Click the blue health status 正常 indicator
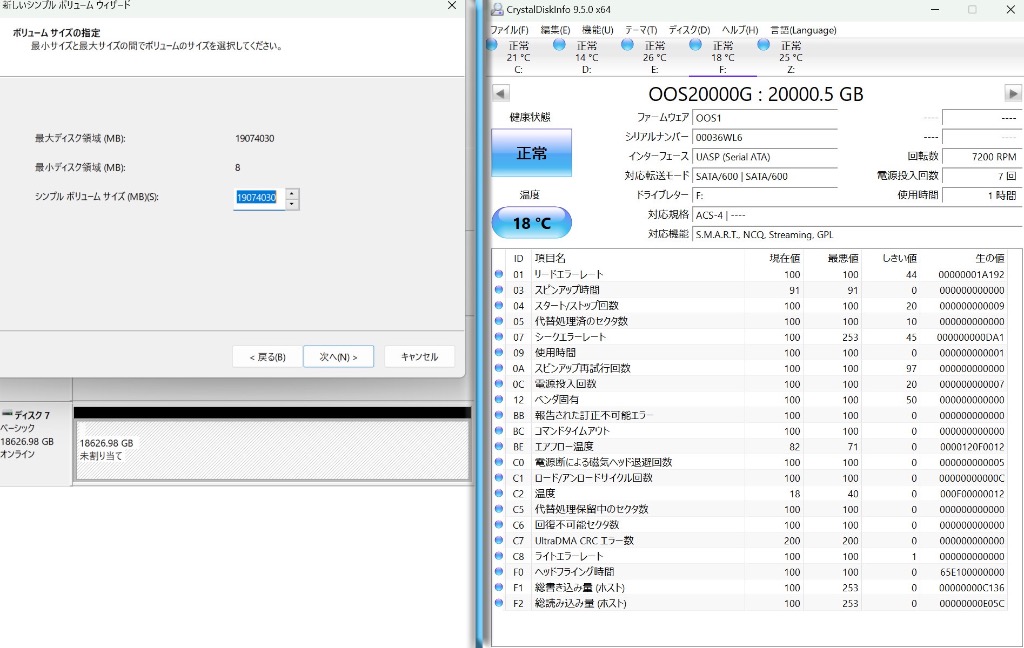1024x648 pixels. 531,153
